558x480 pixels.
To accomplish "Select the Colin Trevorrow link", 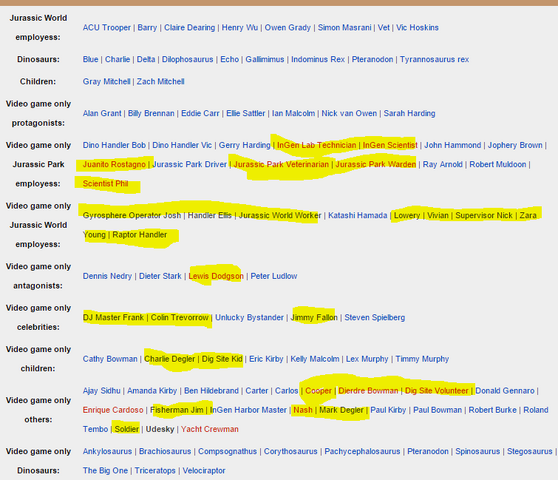I will click(x=179, y=317).
